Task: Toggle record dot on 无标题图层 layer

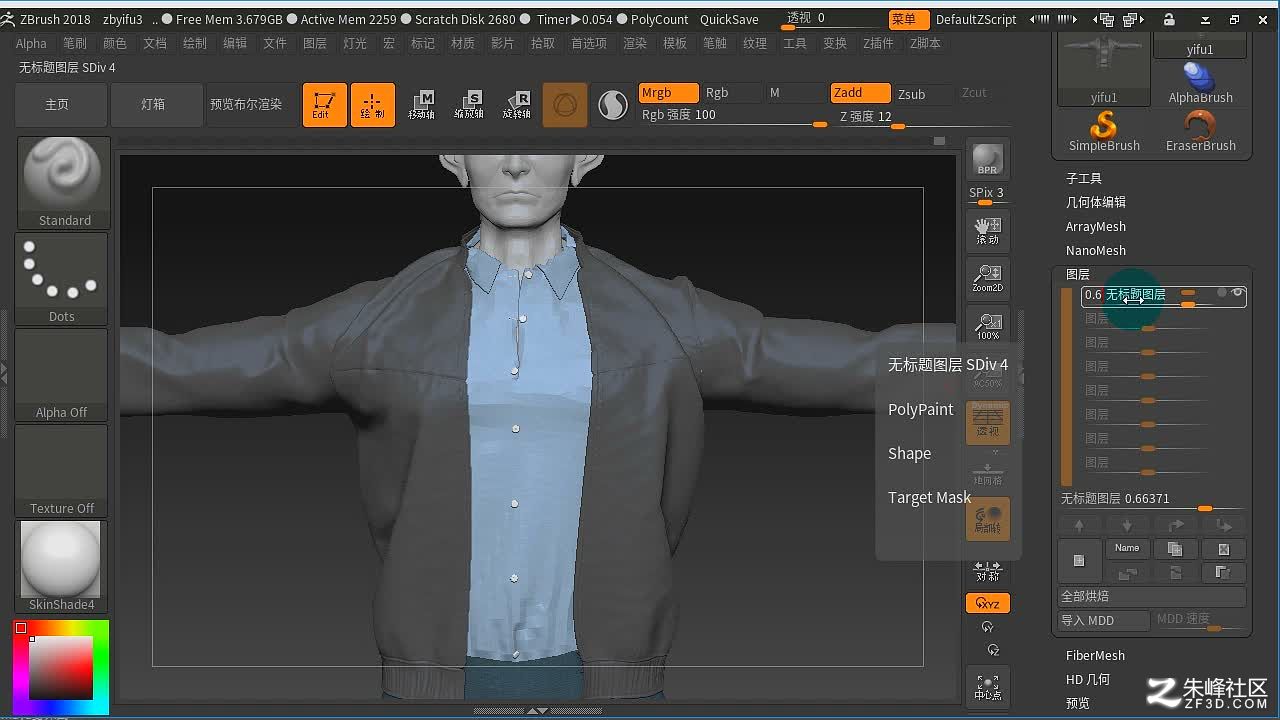Action: coord(1221,293)
